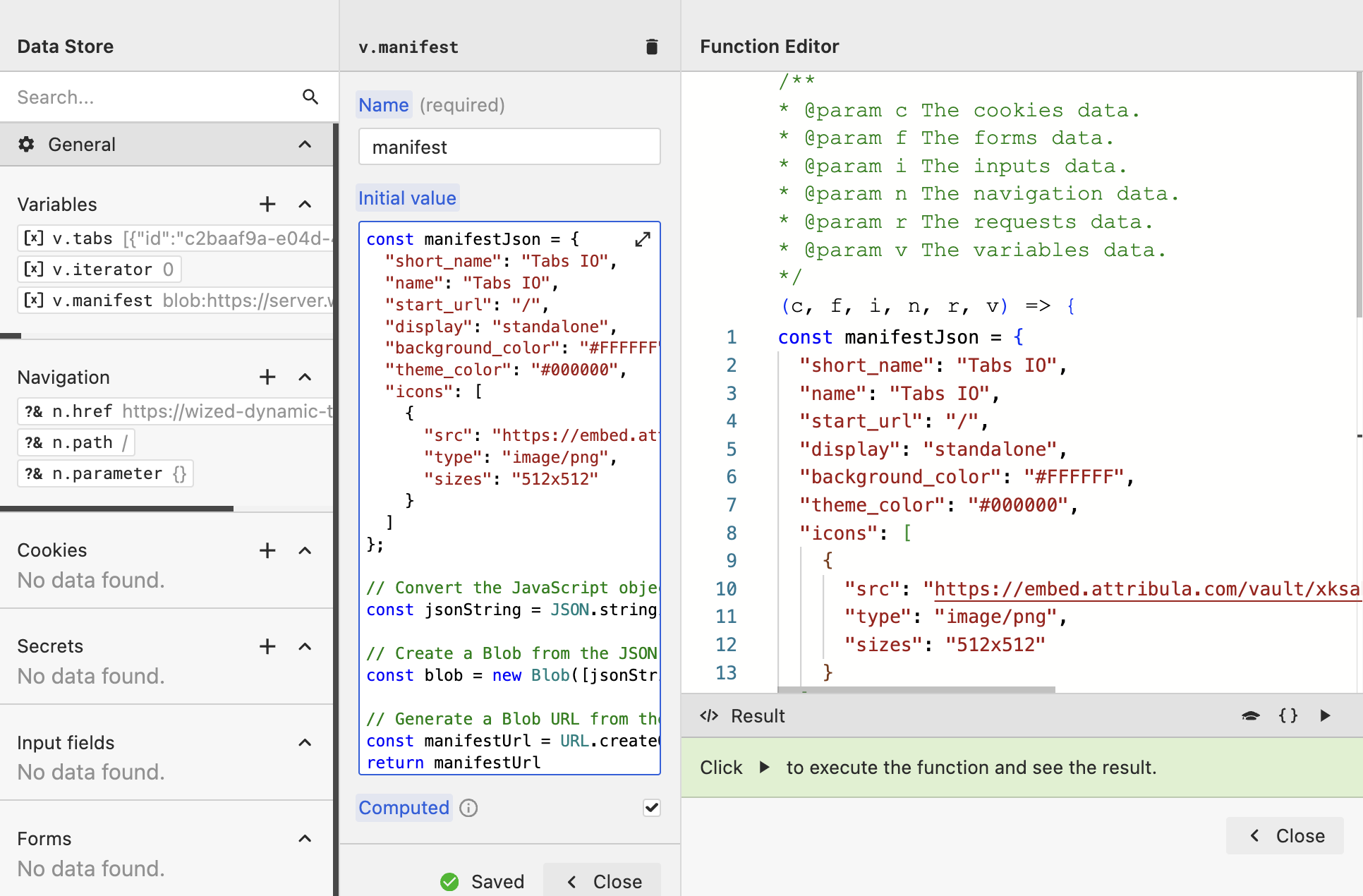Select the v.iterator variable
Image resolution: width=1363 pixels, height=896 pixels.
pyautogui.click(x=99, y=270)
